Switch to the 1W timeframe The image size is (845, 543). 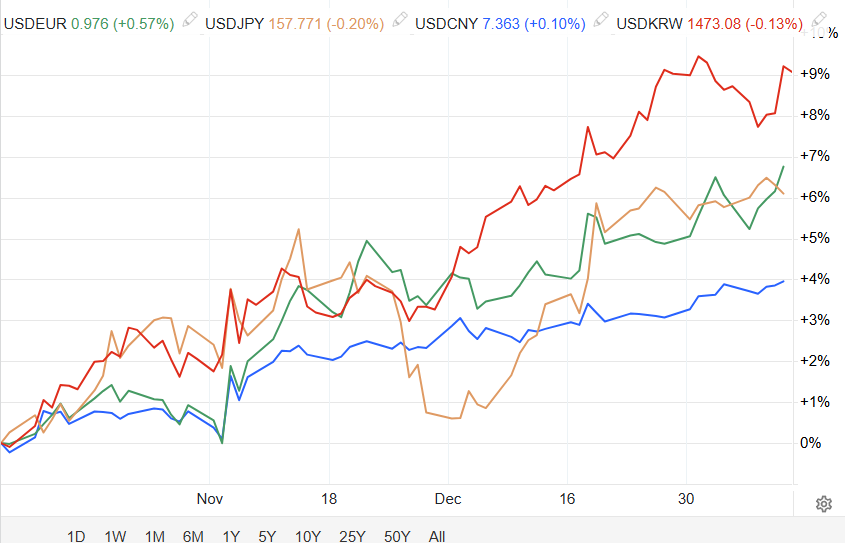tap(115, 536)
